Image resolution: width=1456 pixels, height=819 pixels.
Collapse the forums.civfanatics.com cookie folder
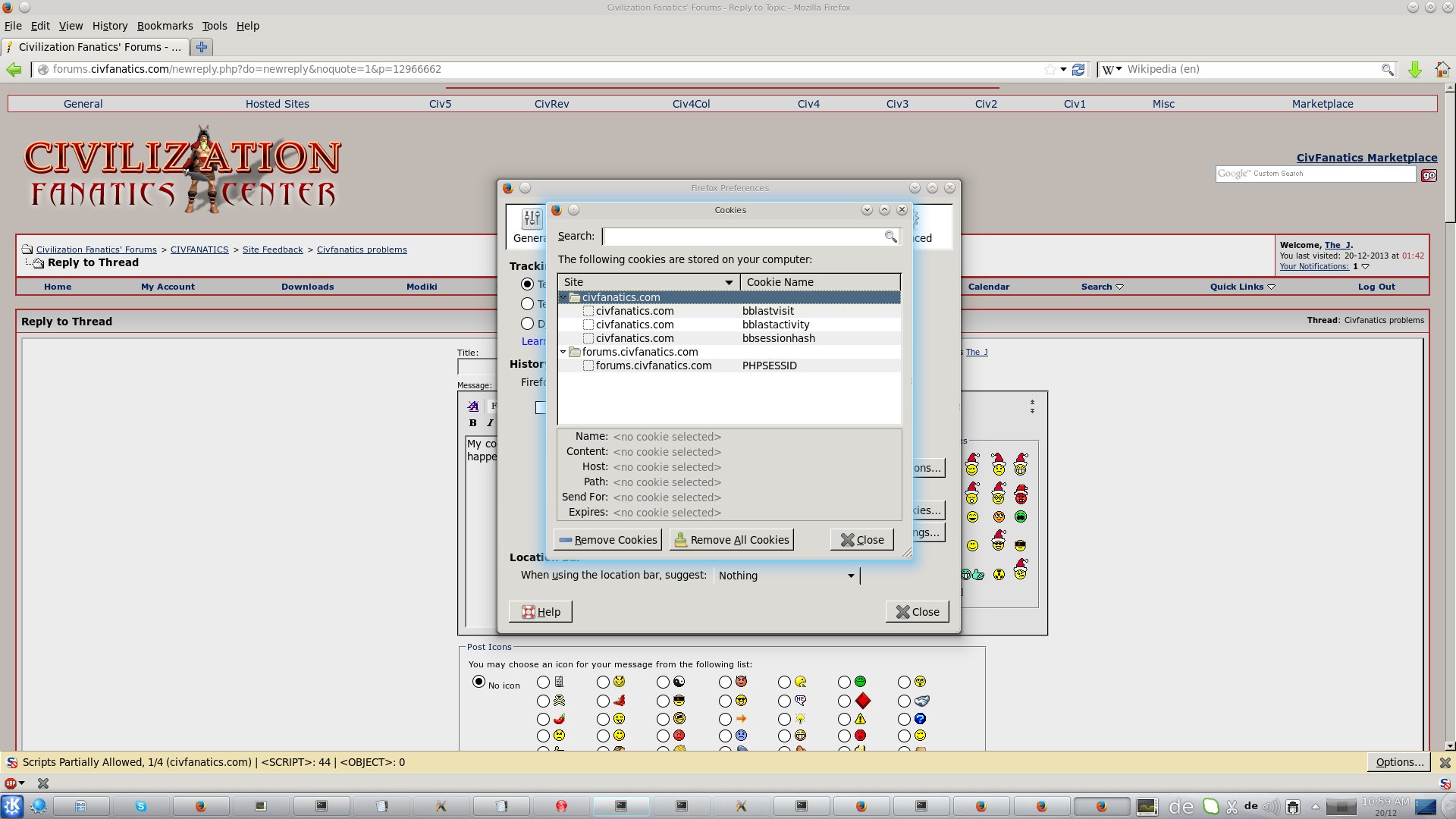[x=563, y=352]
